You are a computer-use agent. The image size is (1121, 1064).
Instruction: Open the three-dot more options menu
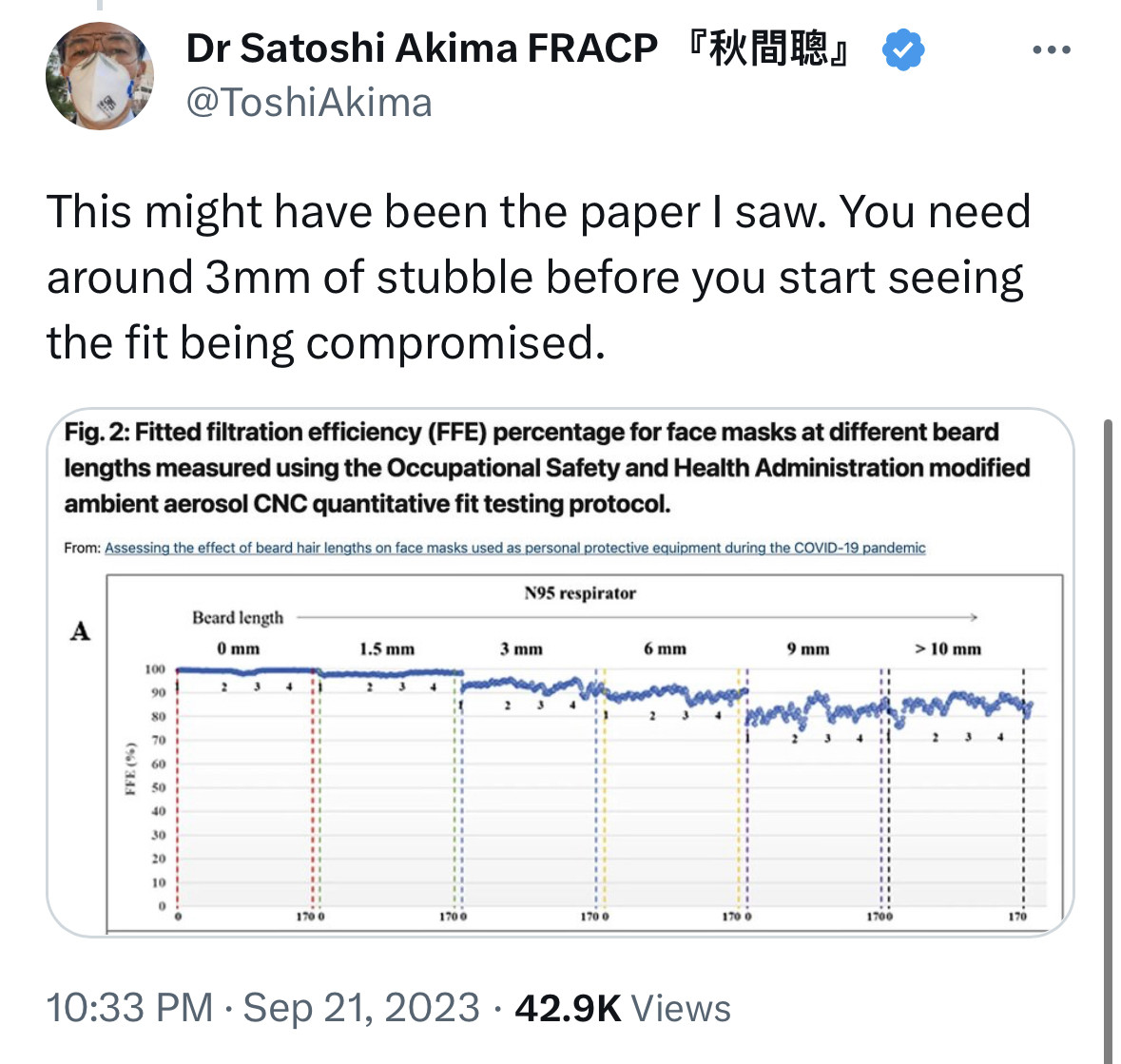[x=1052, y=49]
